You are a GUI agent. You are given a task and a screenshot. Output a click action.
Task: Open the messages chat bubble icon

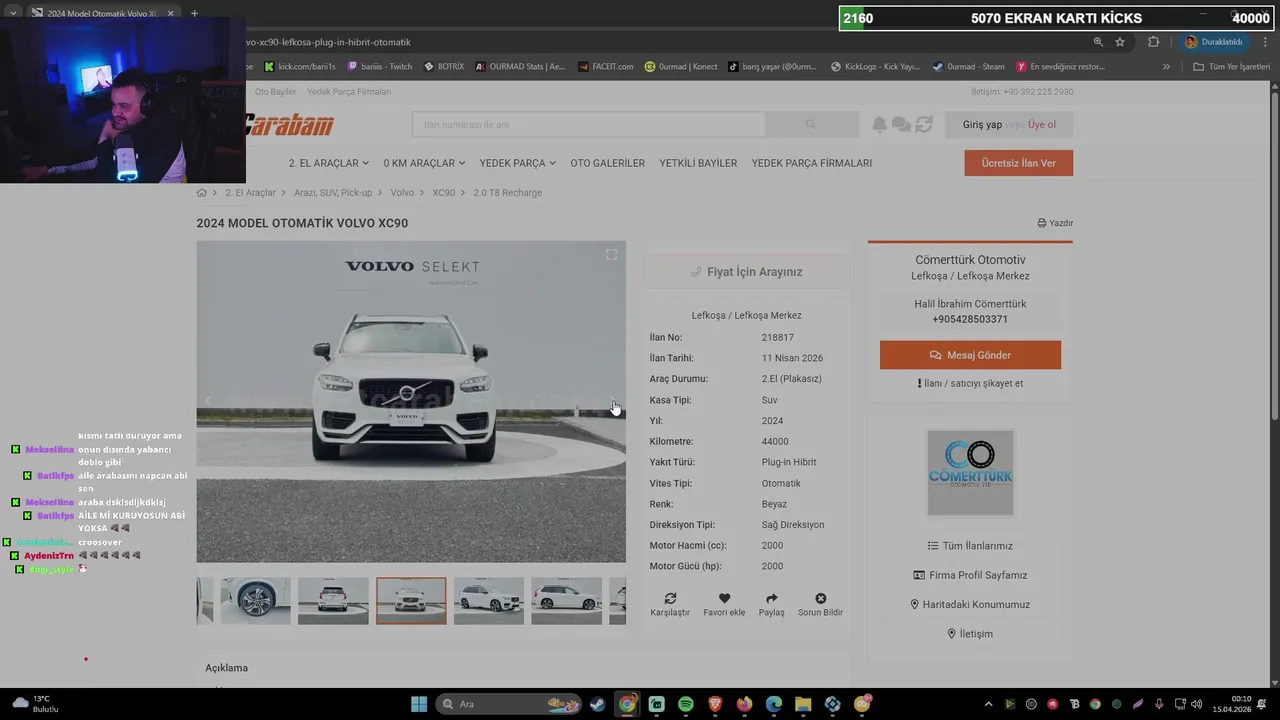point(901,124)
